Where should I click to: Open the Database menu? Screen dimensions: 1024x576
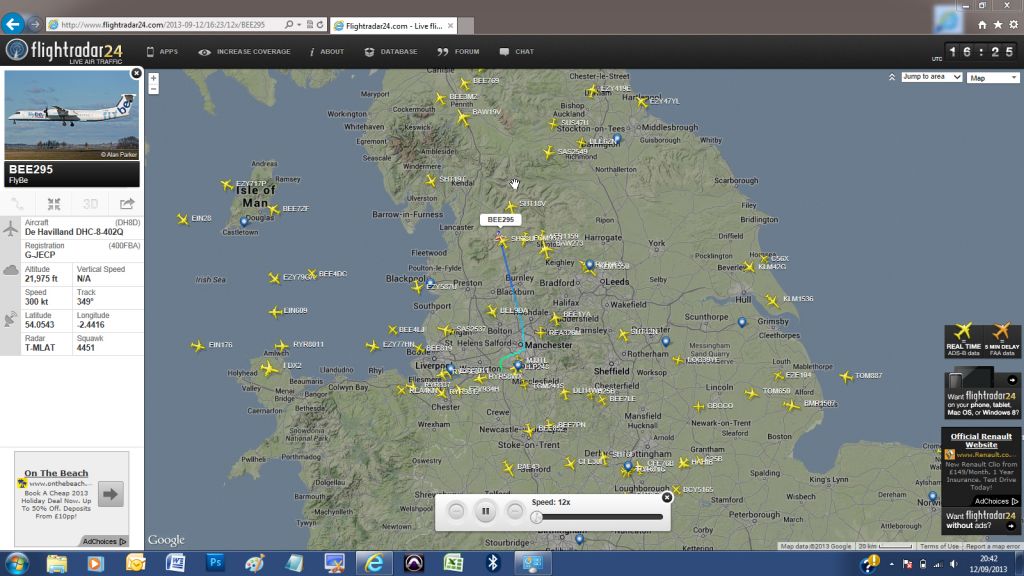tap(391, 52)
